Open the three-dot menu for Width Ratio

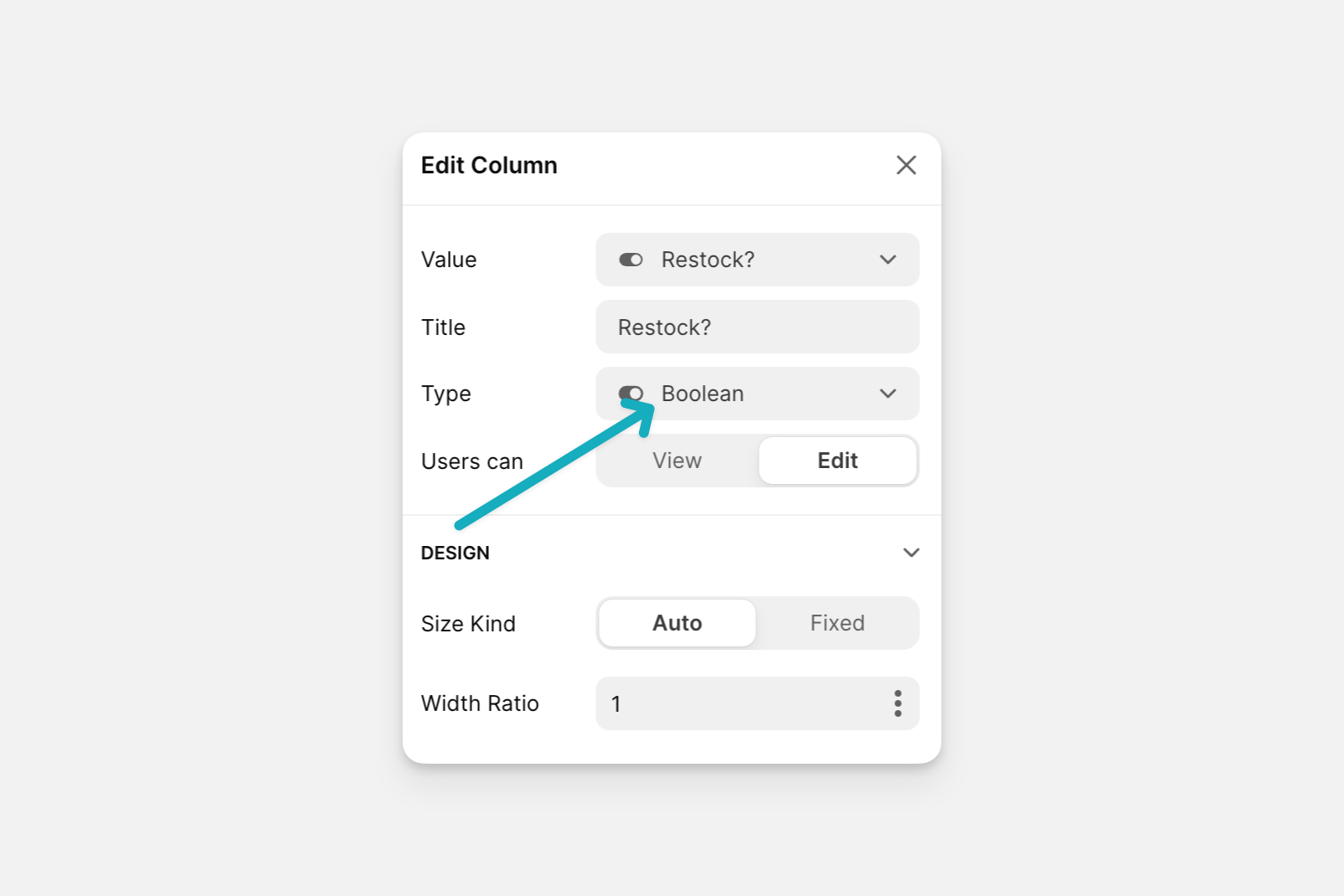898,703
